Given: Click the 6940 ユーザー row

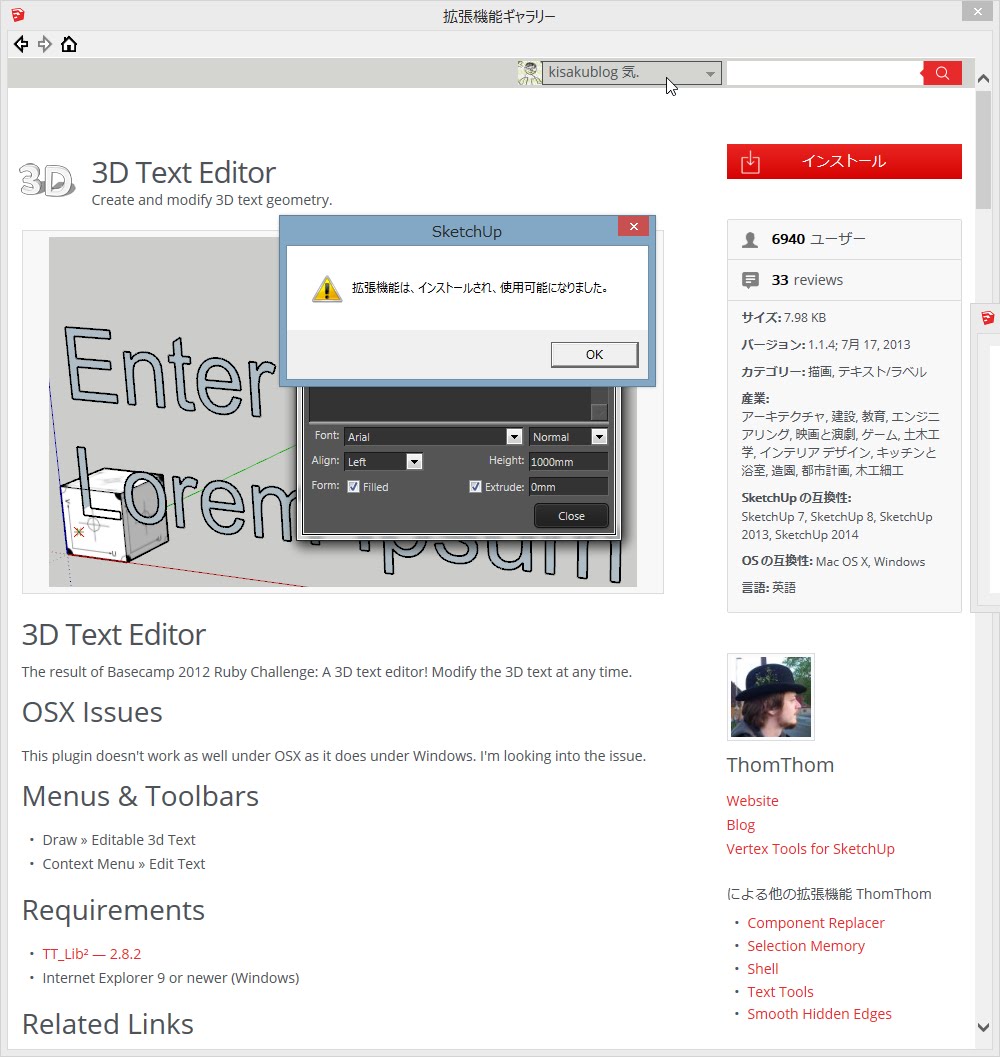Looking at the screenshot, I should click(844, 239).
